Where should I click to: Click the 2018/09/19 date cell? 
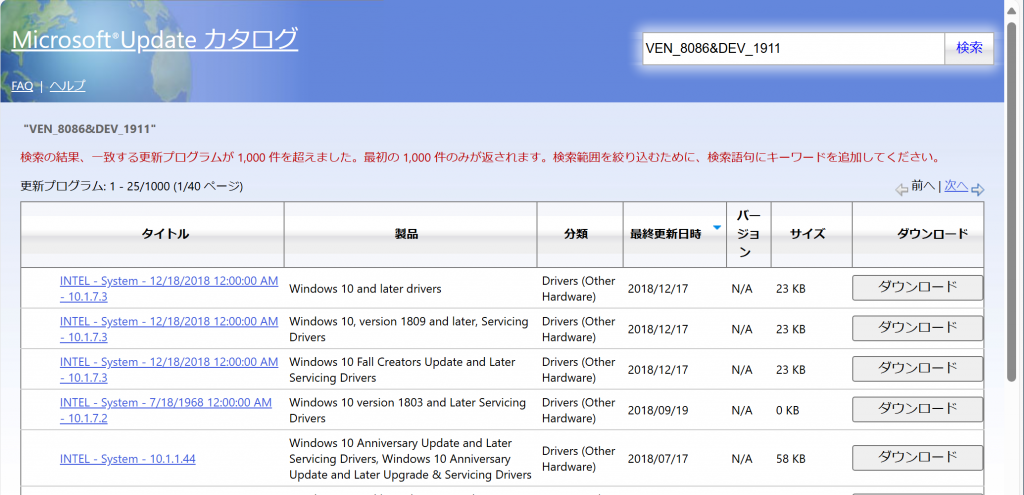(x=658, y=411)
